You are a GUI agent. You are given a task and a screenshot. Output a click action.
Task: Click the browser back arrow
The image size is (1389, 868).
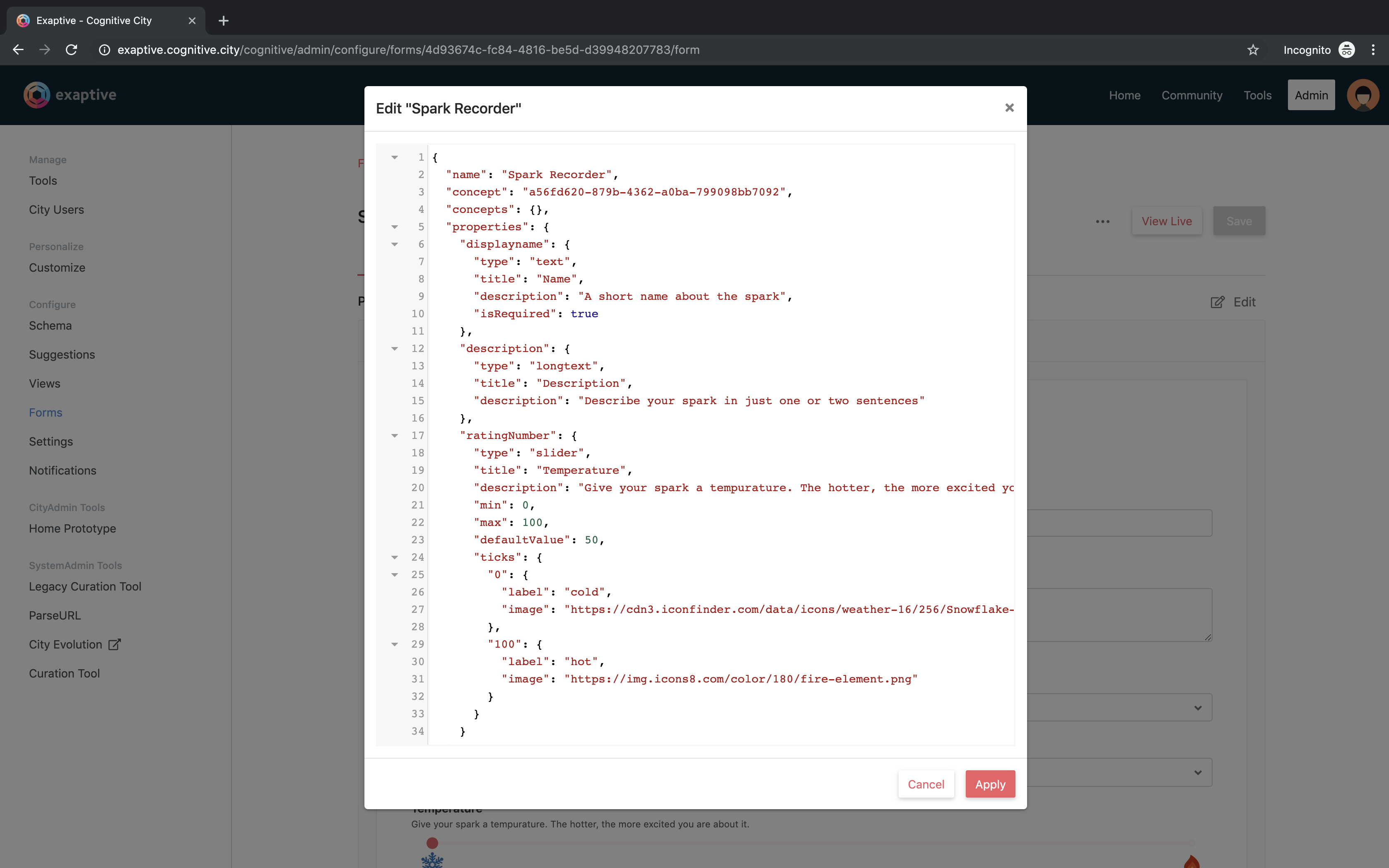pos(18,50)
